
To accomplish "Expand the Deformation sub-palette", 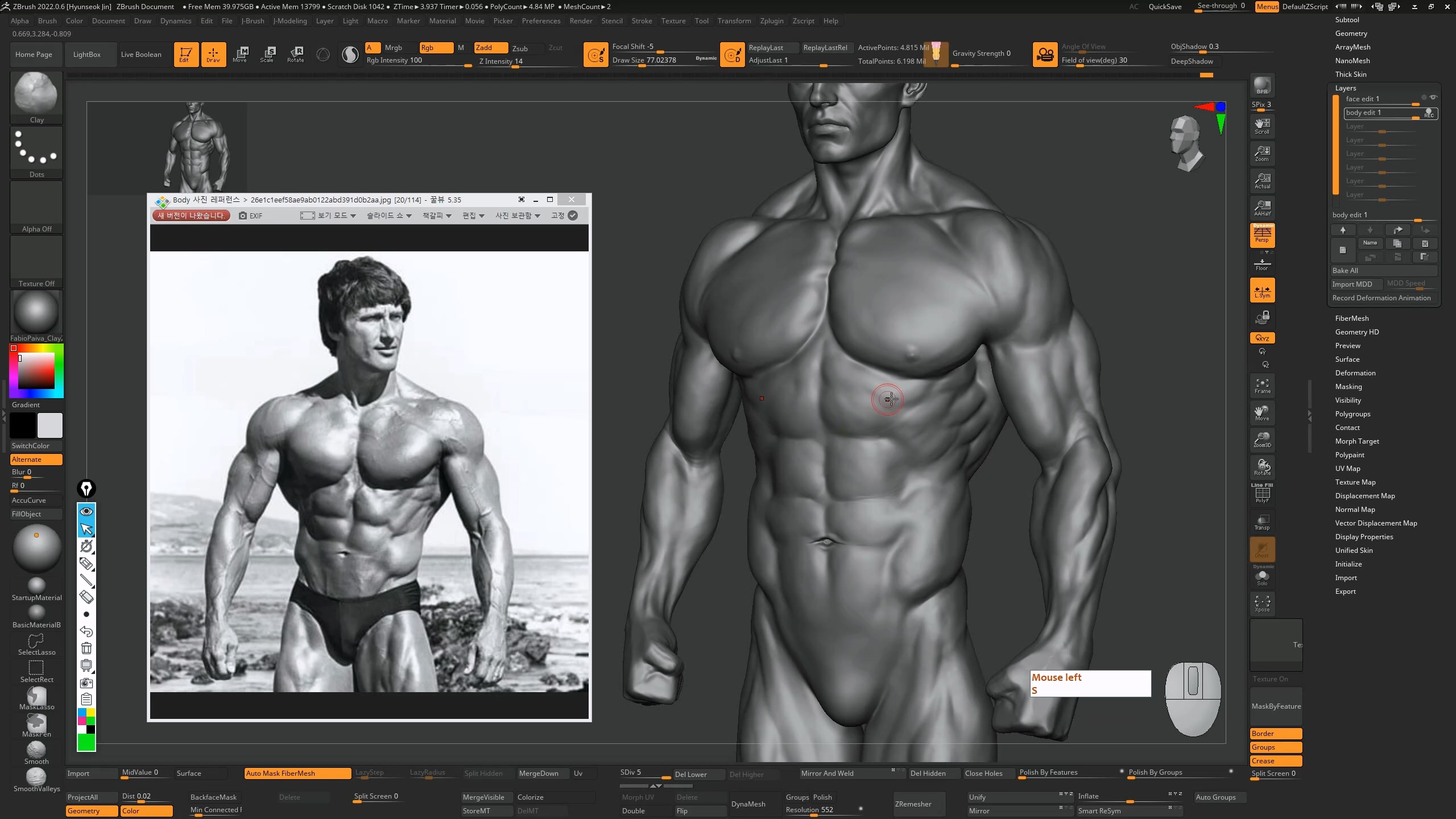I will (x=1355, y=373).
